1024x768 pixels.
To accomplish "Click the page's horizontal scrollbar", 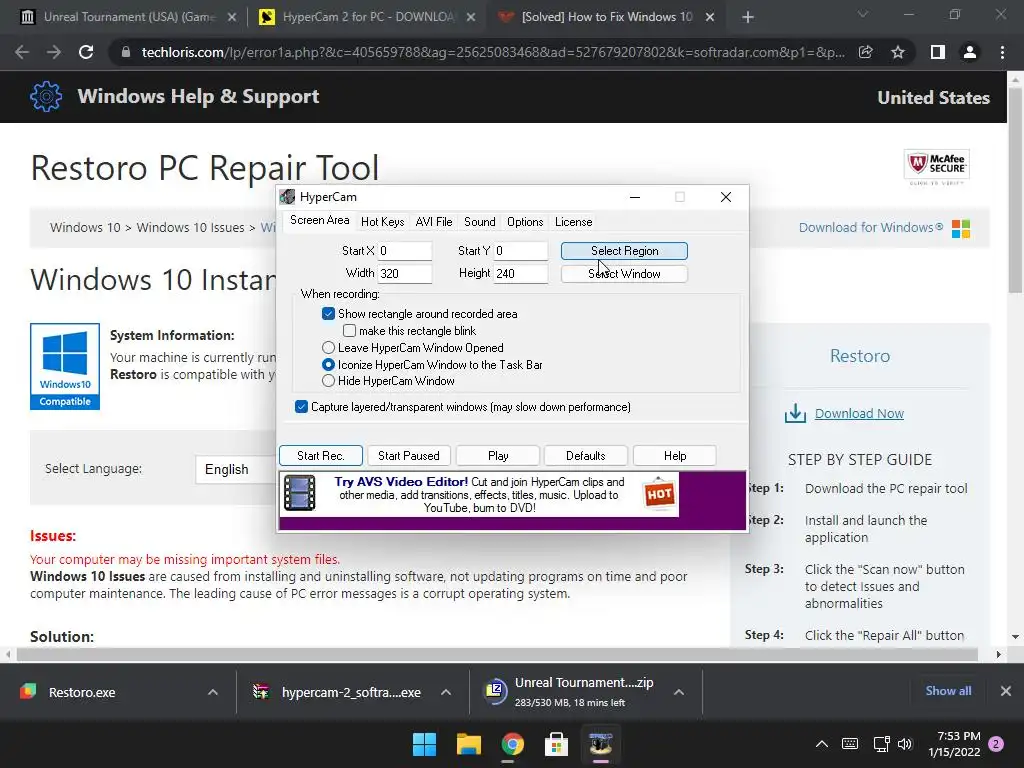I will click(497, 654).
